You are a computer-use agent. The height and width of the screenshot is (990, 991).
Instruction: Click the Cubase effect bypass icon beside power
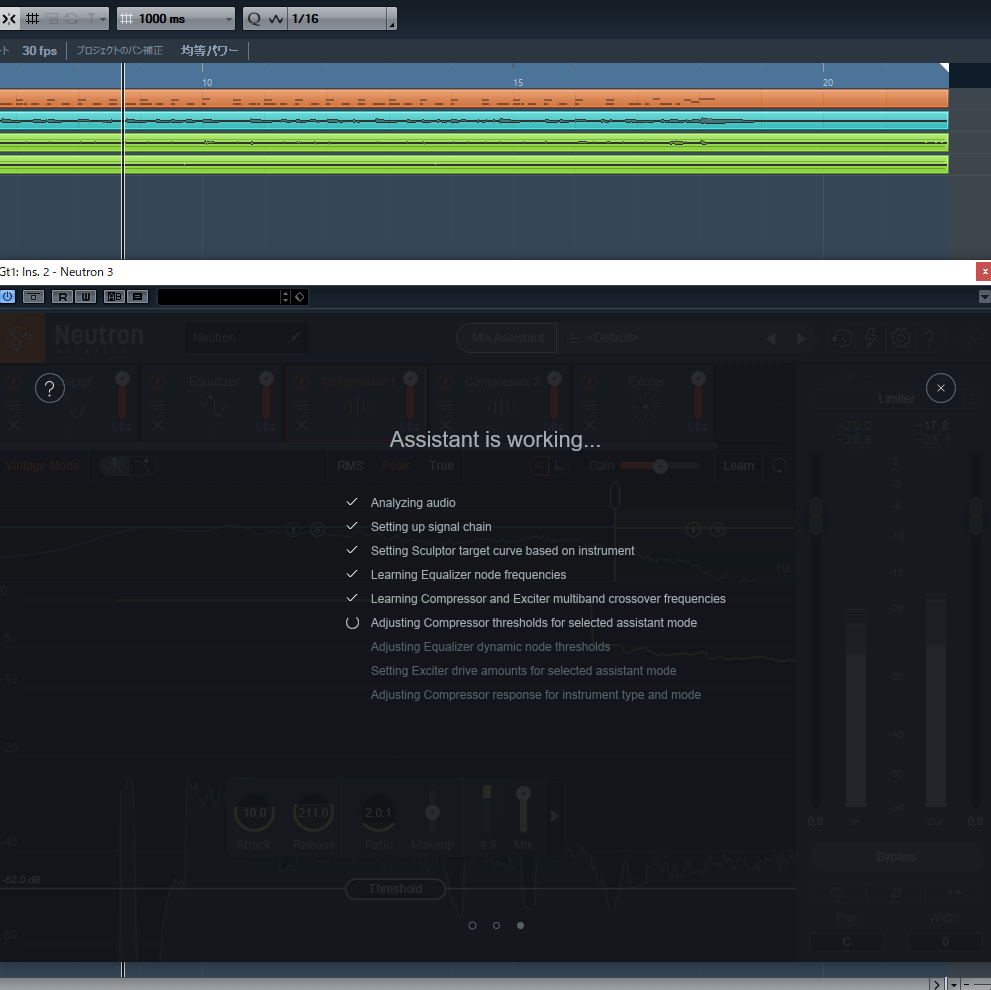pos(33,296)
